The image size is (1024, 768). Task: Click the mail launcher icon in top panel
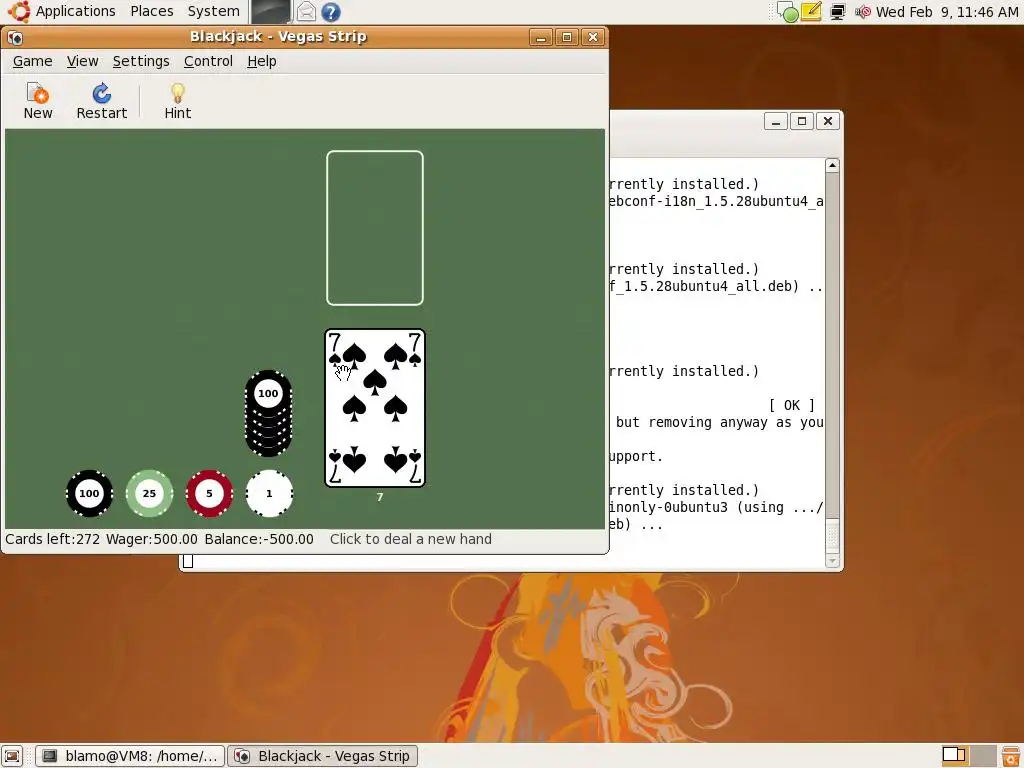tap(306, 12)
